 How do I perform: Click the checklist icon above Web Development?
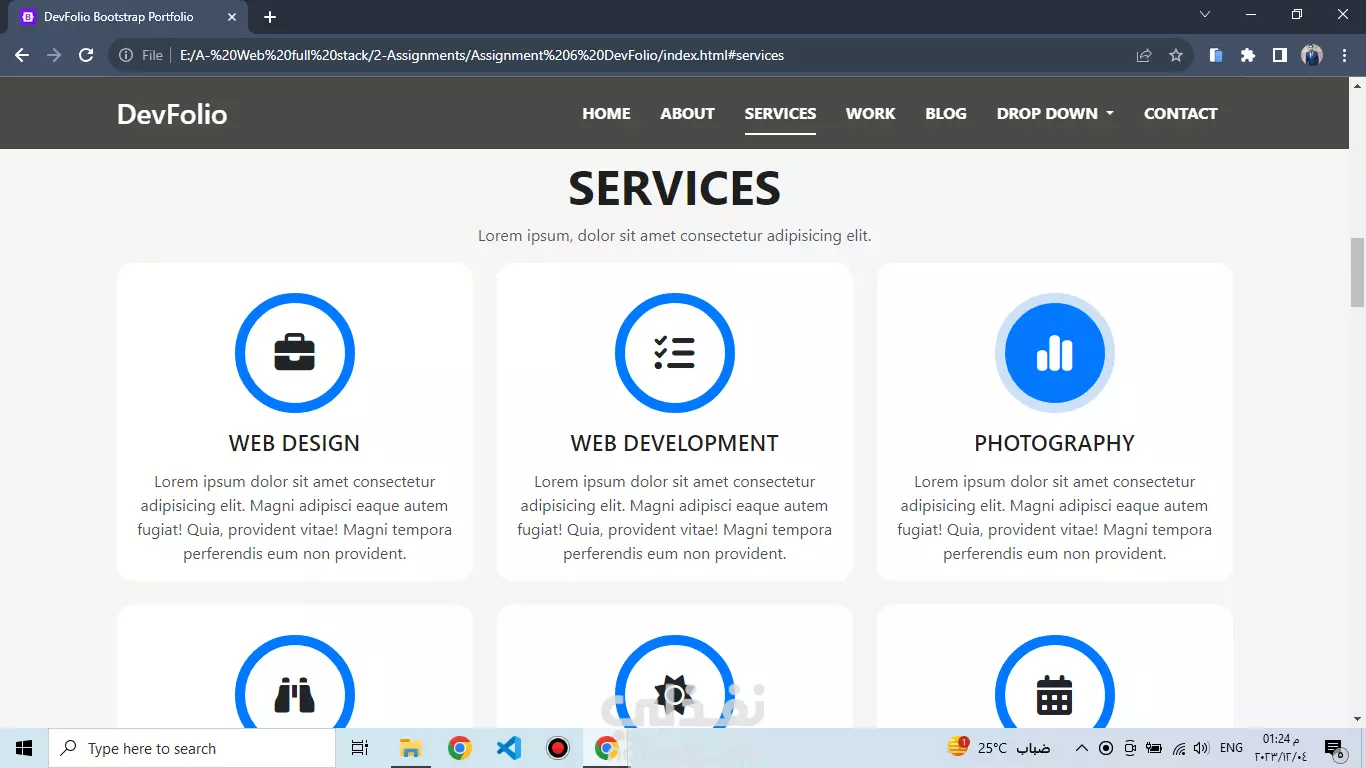(674, 353)
